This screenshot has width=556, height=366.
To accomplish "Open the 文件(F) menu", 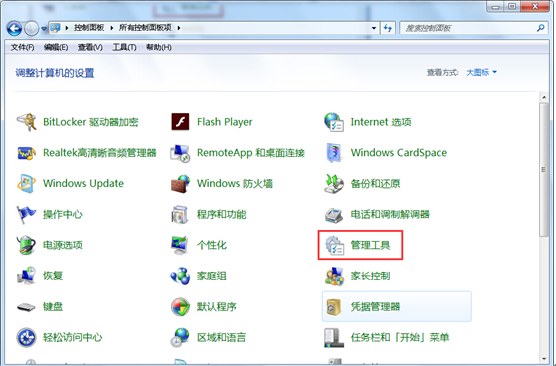I will coord(22,47).
